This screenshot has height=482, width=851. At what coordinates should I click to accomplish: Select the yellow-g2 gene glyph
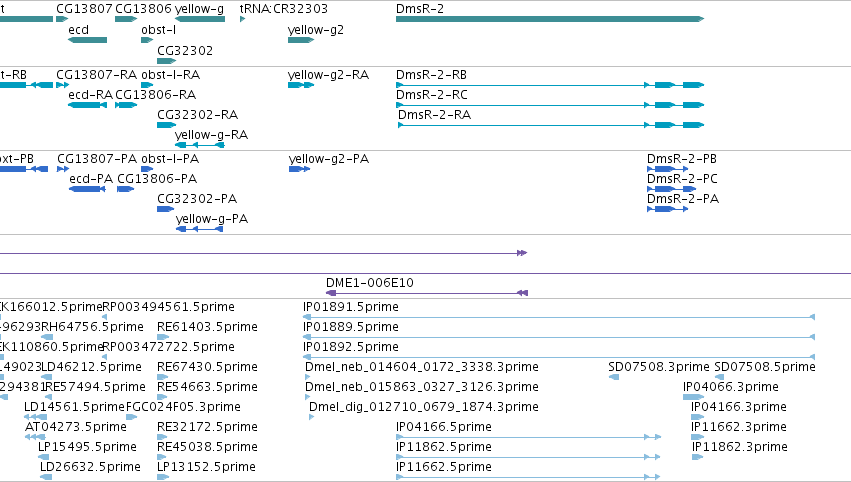(301, 40)
